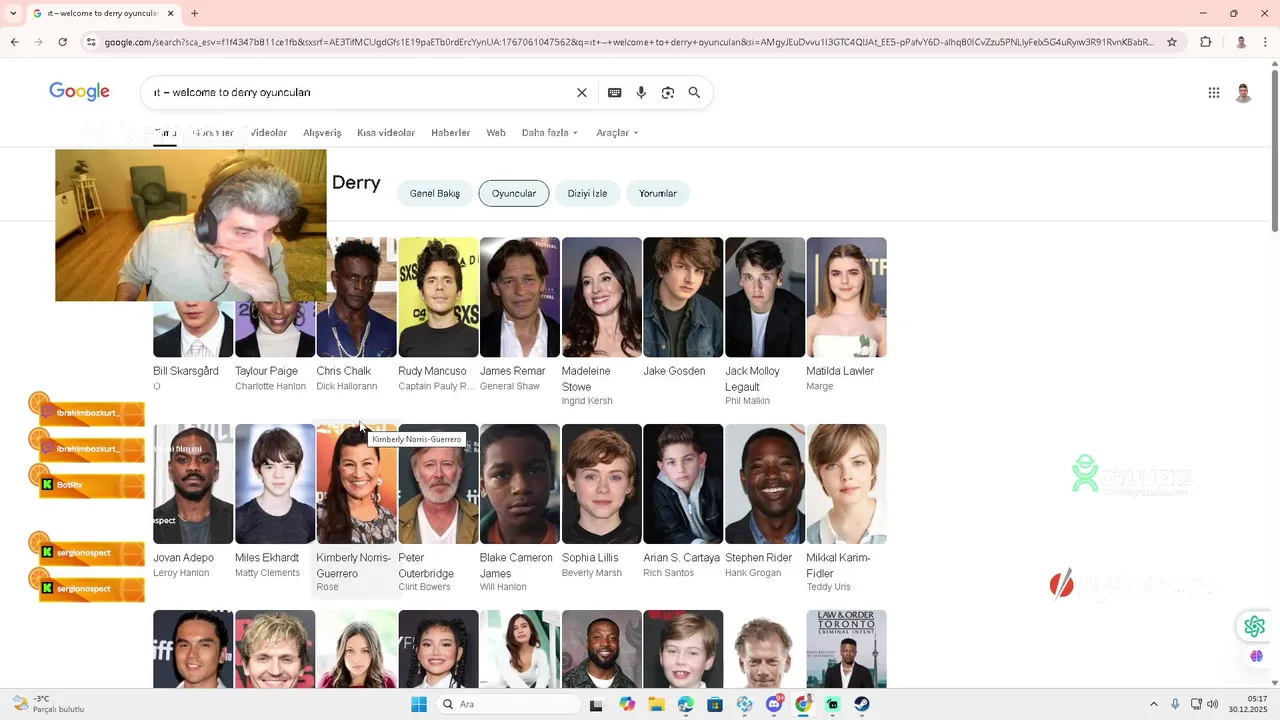This screenshot has height=720, width=1280.
Task: Open the Chrome profile avatar in the toolbar
Action: pyautogui.click(x=1241, y=42)
